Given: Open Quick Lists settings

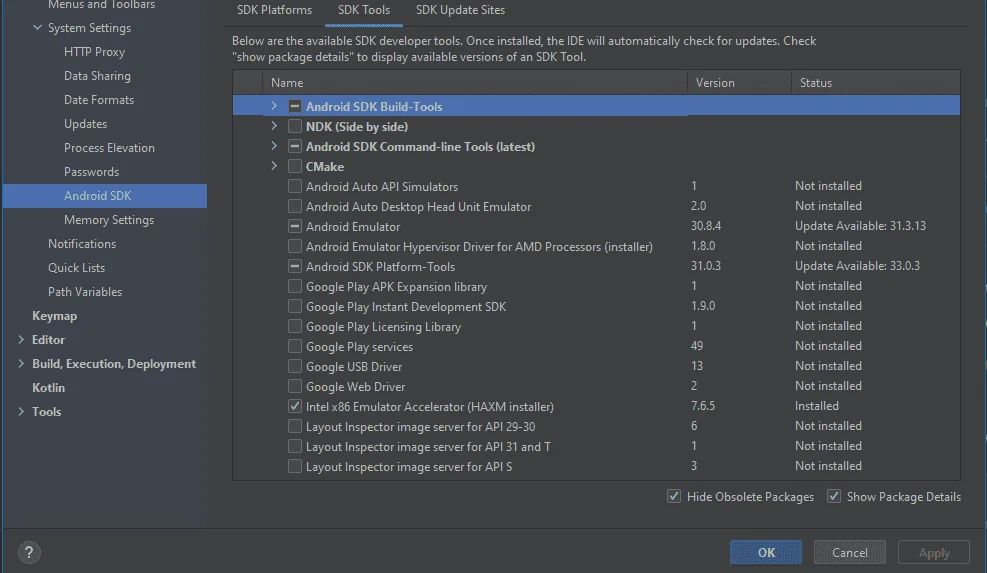Looking at the screenshot, I should coord(76,267).
